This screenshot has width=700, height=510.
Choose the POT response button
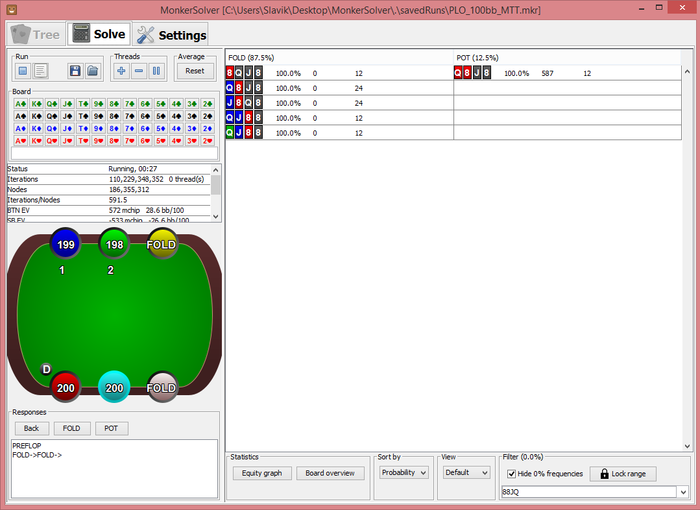click(111, 428)
